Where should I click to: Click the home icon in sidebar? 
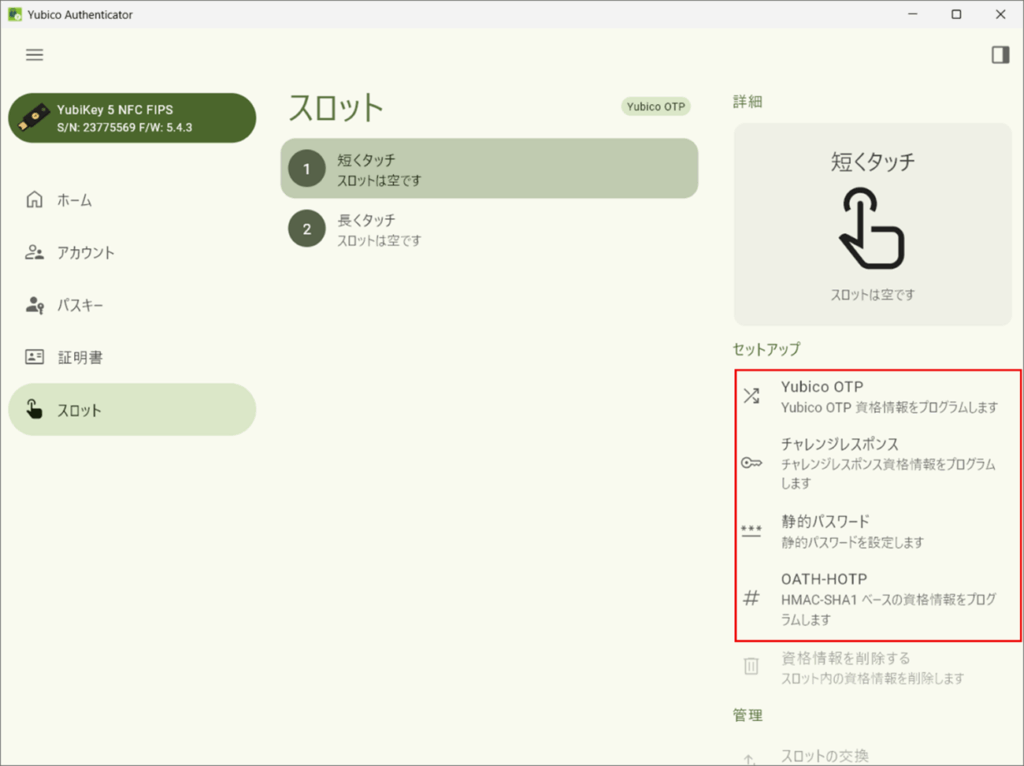[x=35, y=199]
